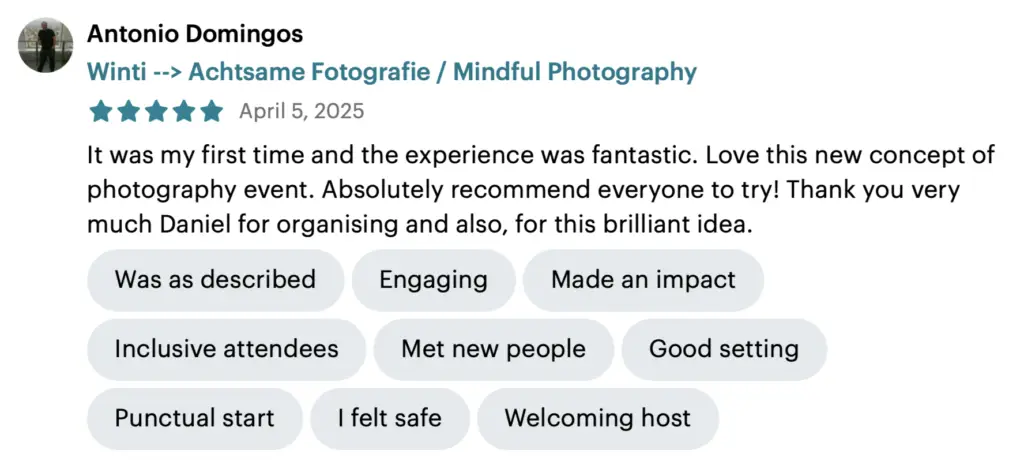Click the "Met new people" chip
This screenshot has width=1024, height=472.
493,349
